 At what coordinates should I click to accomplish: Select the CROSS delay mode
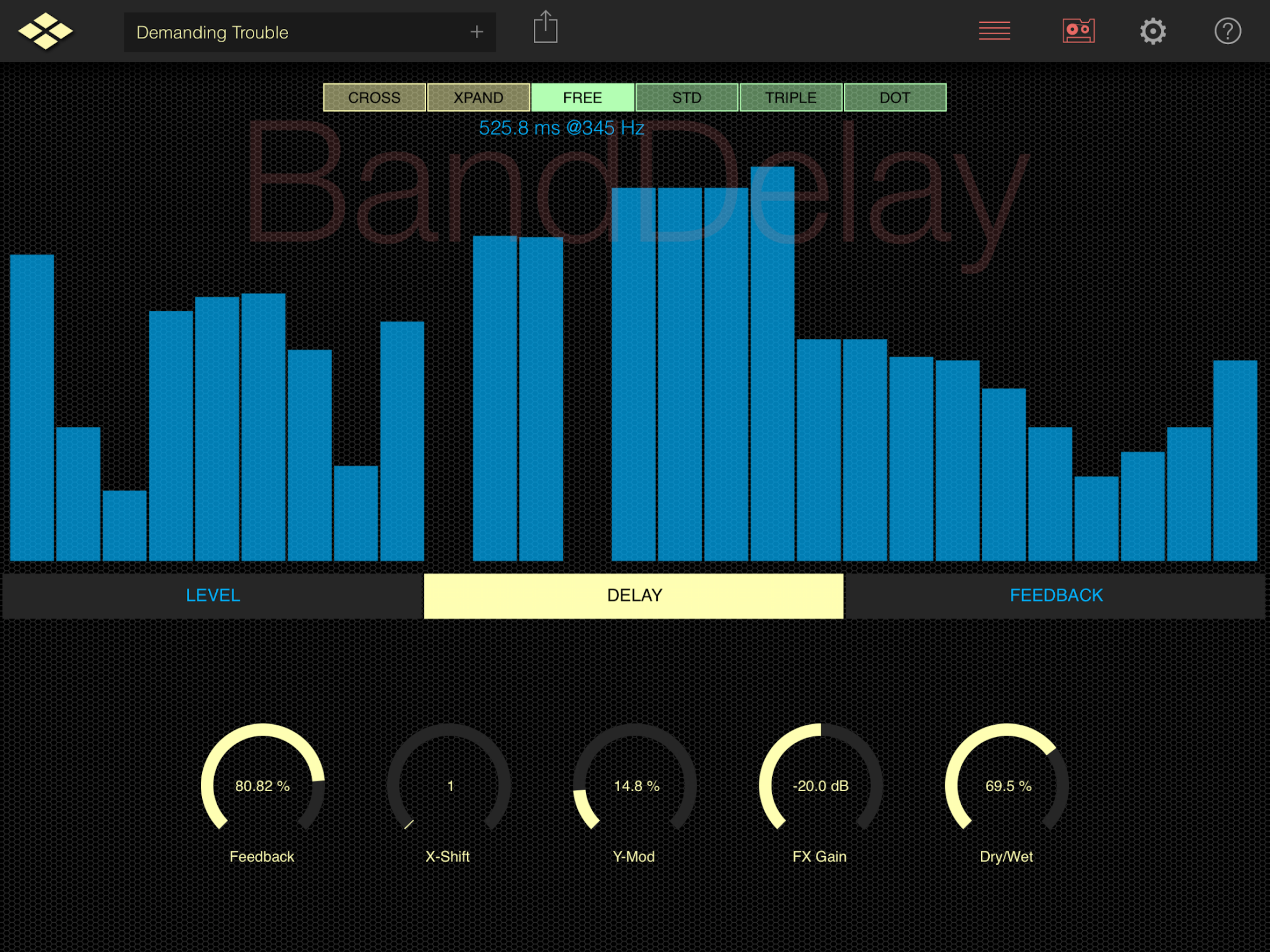point(374,98)
